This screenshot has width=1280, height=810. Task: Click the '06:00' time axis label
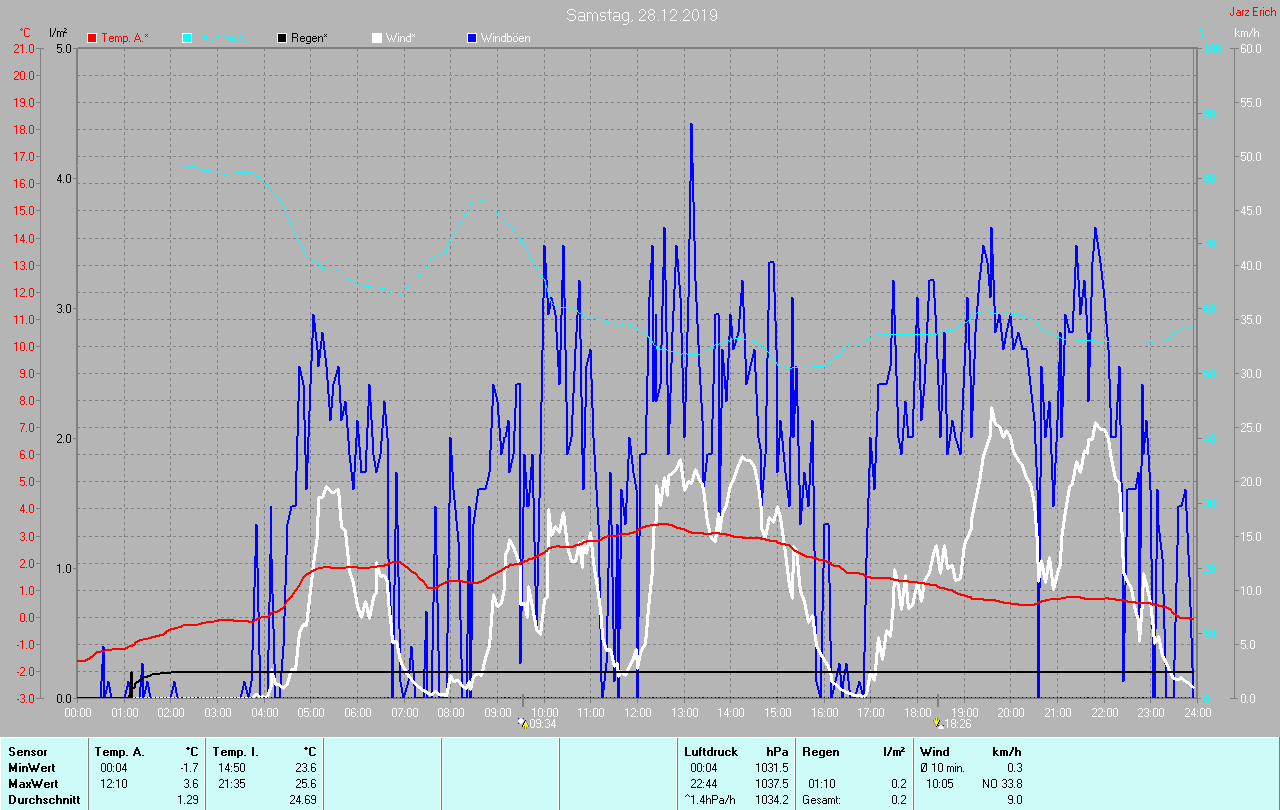(357, 713)
